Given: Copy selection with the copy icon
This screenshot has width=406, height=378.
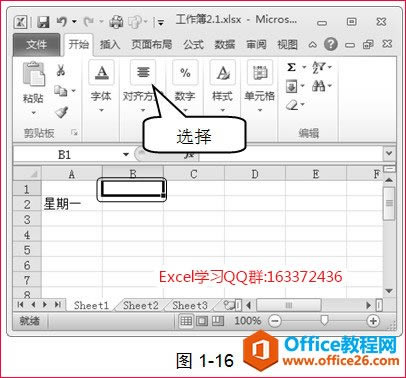Looking at the screenshot, I should click(61, 90).
